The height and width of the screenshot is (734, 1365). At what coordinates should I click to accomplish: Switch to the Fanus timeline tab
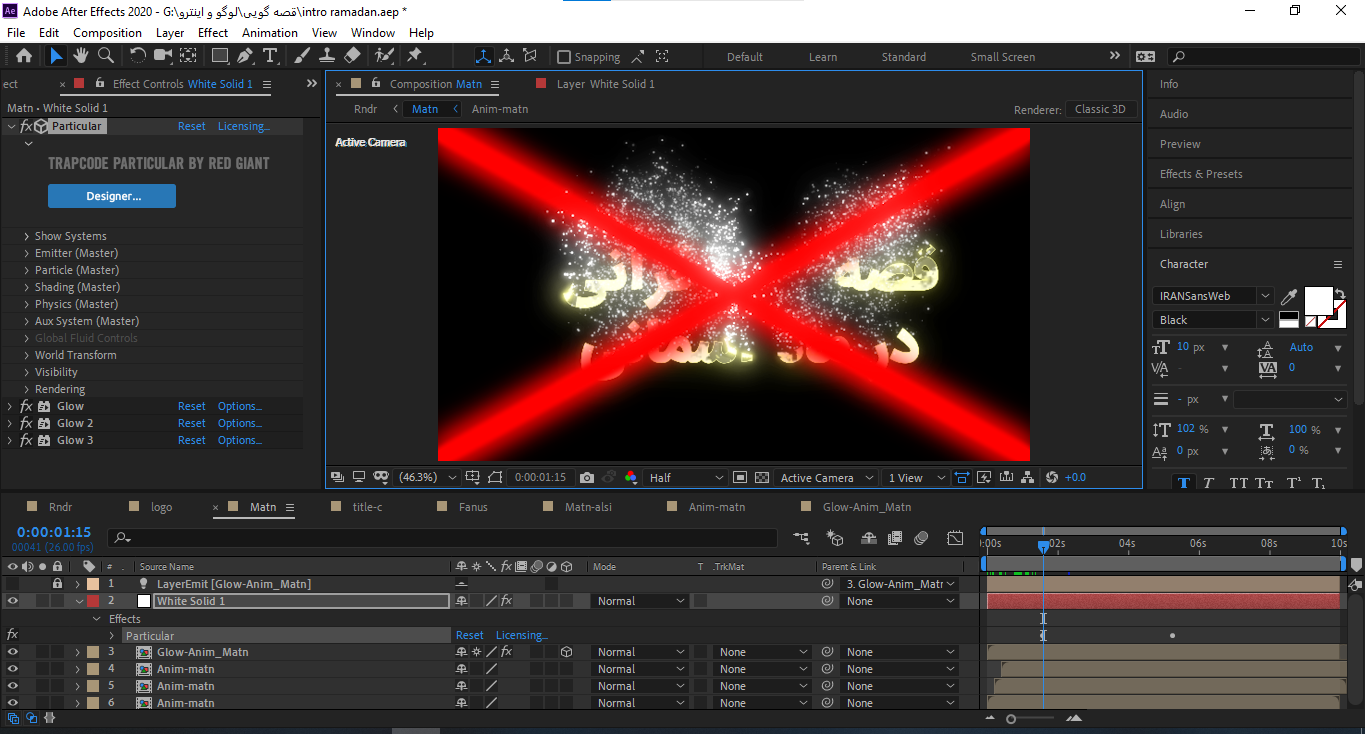pyautogui.click(x=473, y=507)
